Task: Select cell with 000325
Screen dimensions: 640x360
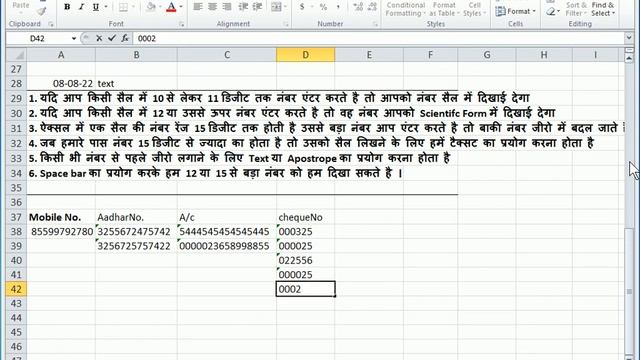Action: 305,231
